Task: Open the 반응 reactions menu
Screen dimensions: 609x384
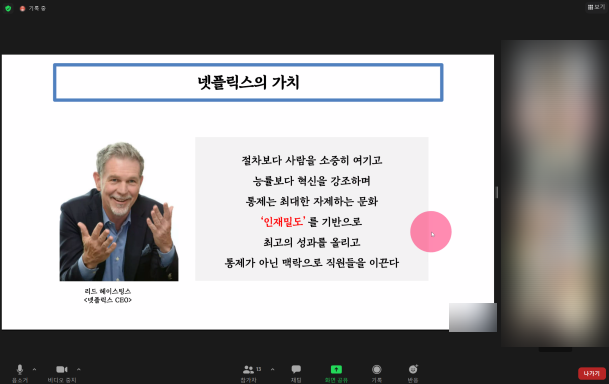Action: [413, 373]
